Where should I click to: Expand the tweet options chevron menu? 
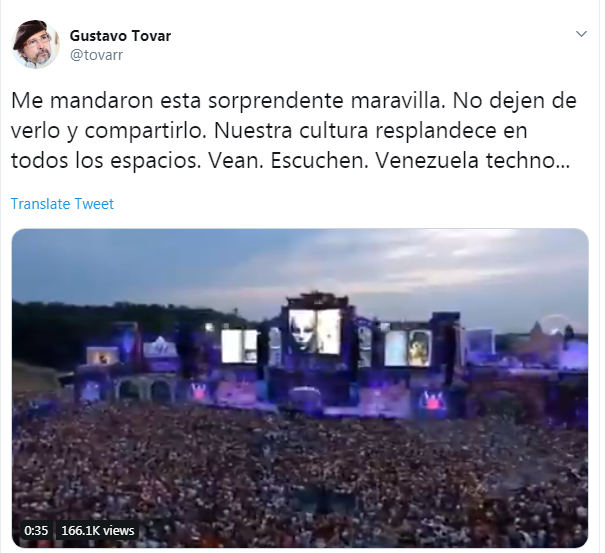[x=581, y=34]
